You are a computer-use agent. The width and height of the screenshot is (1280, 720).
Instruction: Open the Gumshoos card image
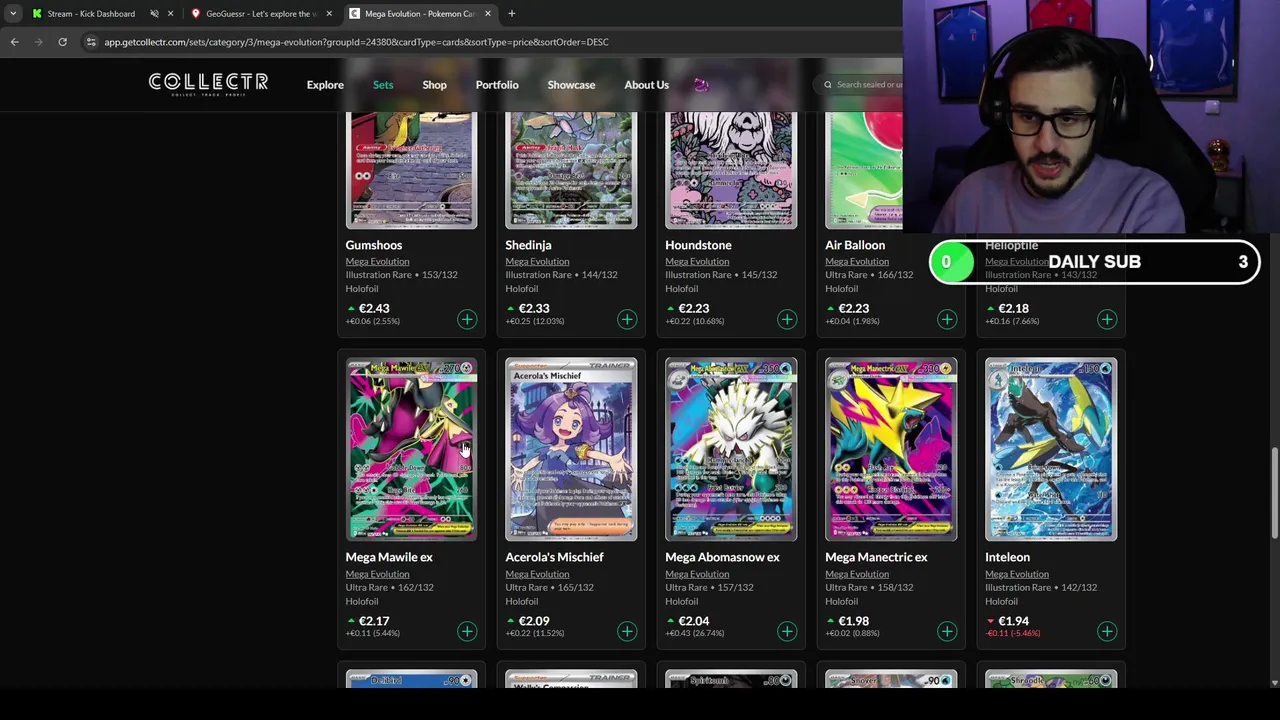(411, 170)
